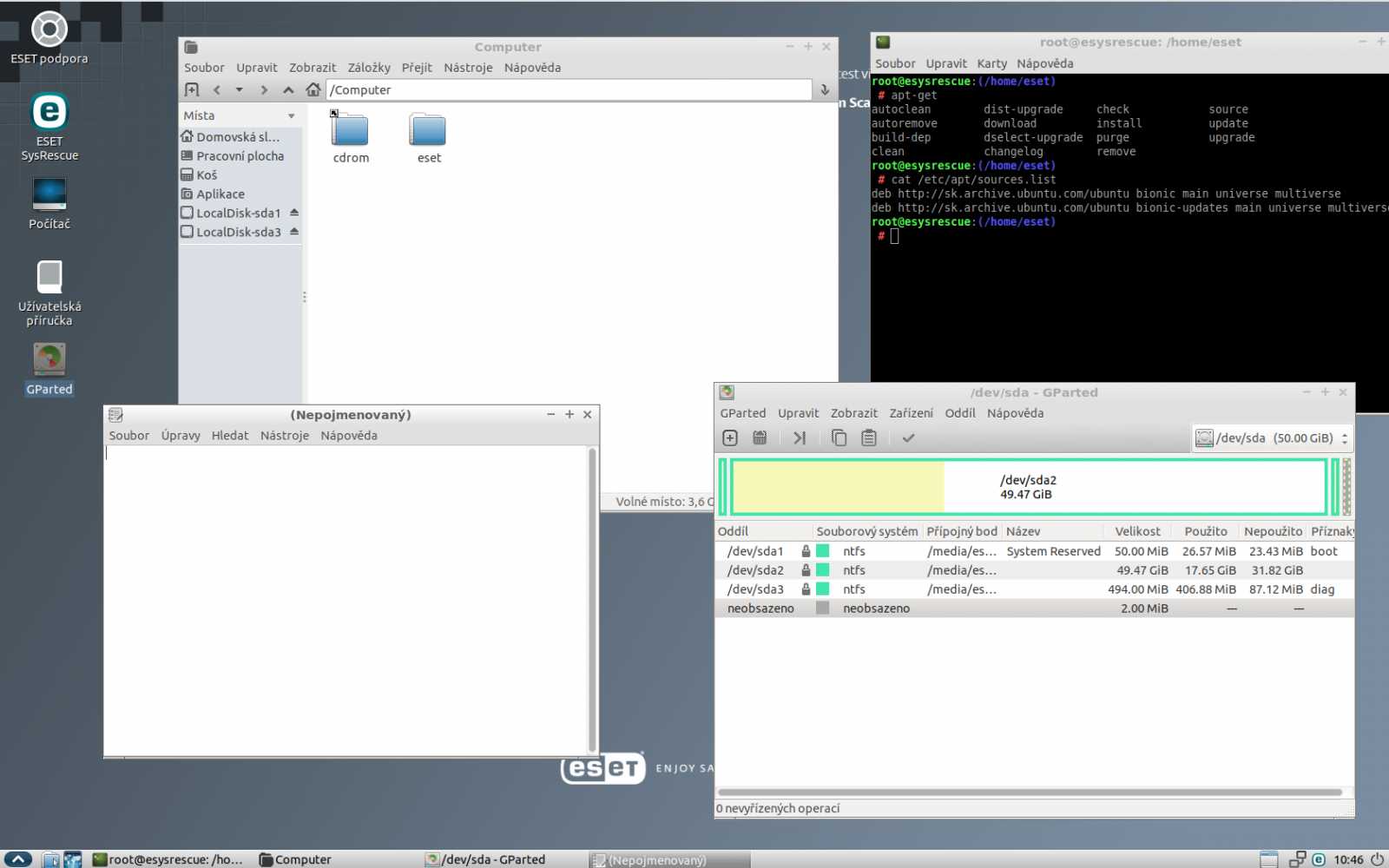This screenshot has width=1389, height=868.
Task: Open Karty menu in terminal window
Action: click(x=991, y=63)
